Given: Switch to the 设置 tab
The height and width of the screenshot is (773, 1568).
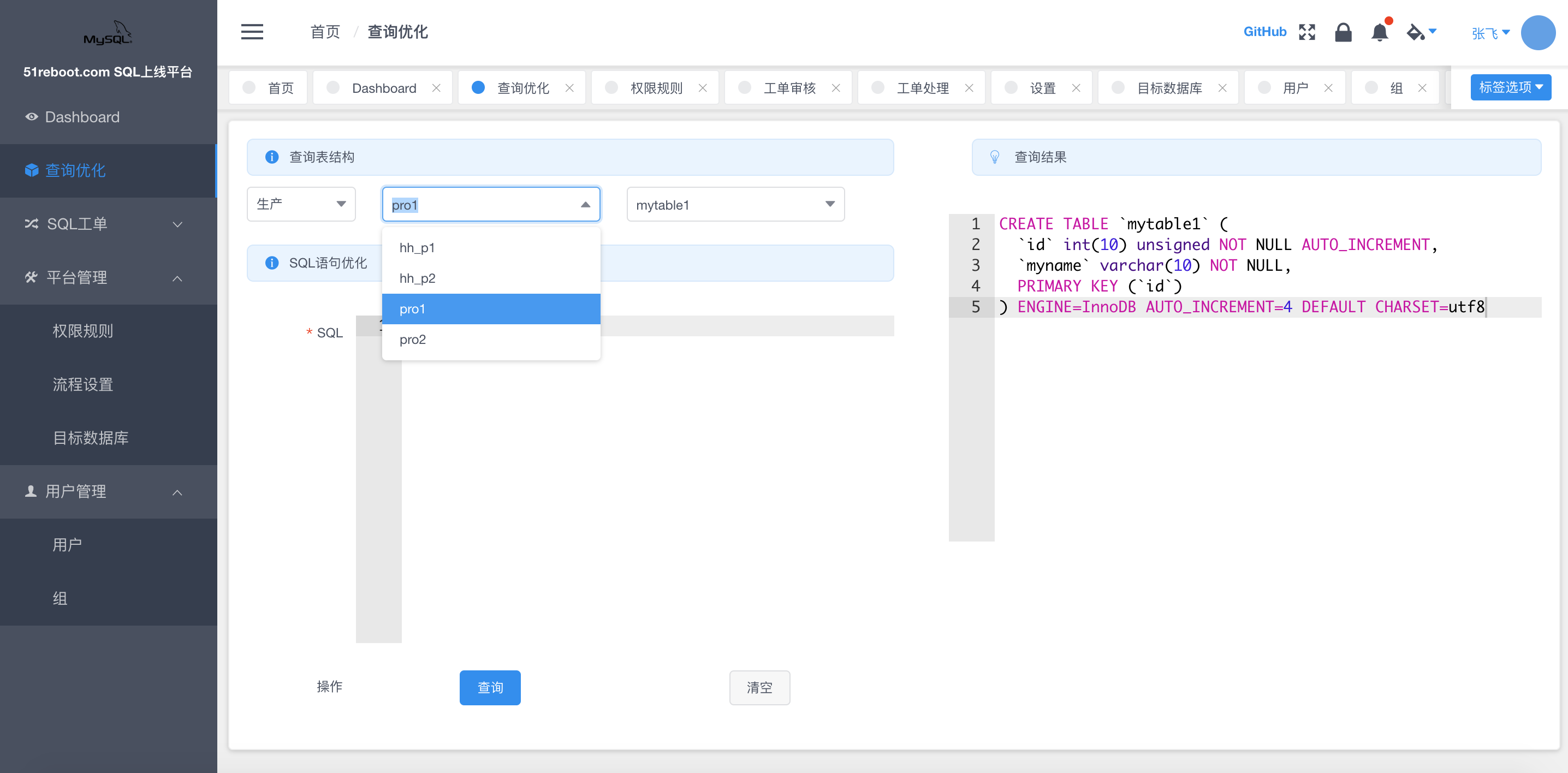Looking at the screenshot, I should (x=1042, y=88).
